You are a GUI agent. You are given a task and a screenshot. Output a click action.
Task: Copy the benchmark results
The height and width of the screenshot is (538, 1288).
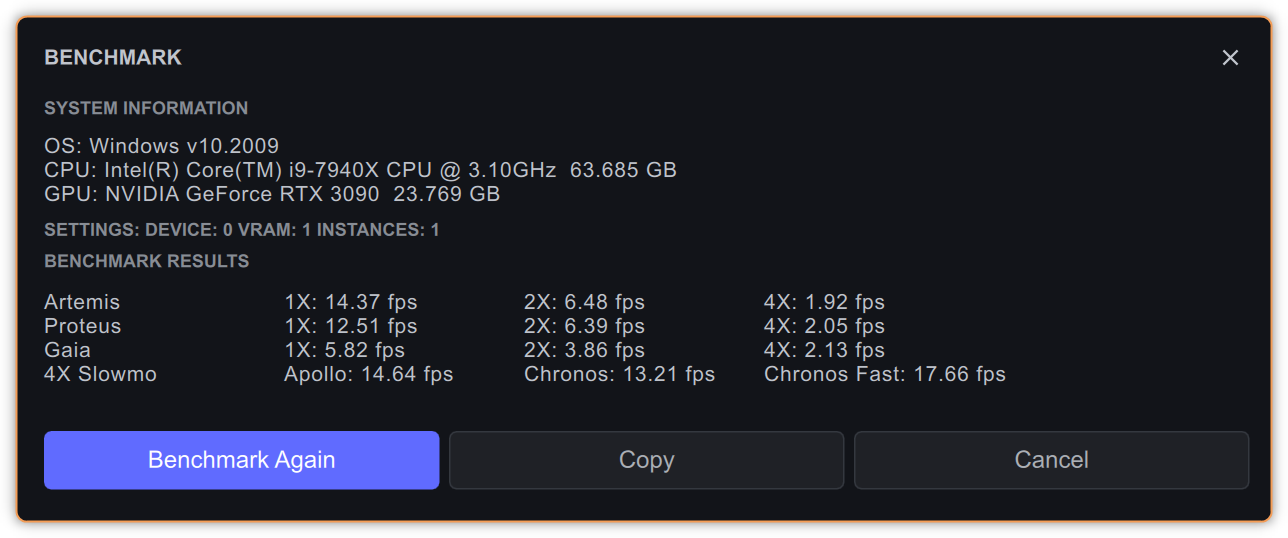coord(646,460)
